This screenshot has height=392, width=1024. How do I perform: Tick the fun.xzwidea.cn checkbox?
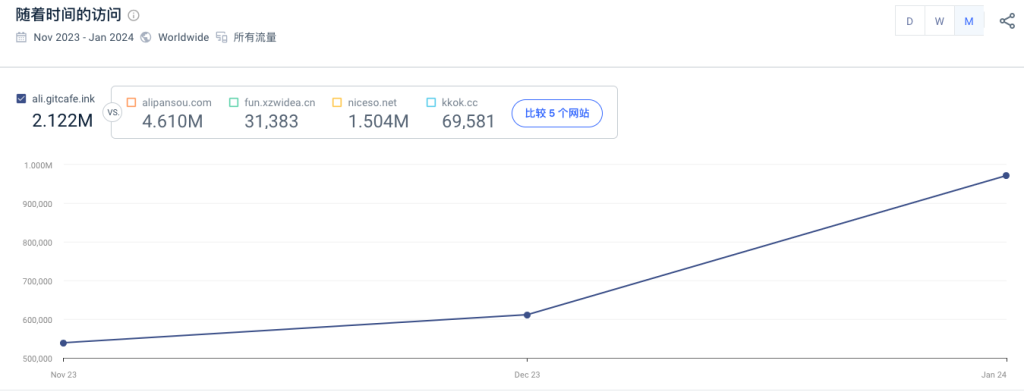click(234, 103)
